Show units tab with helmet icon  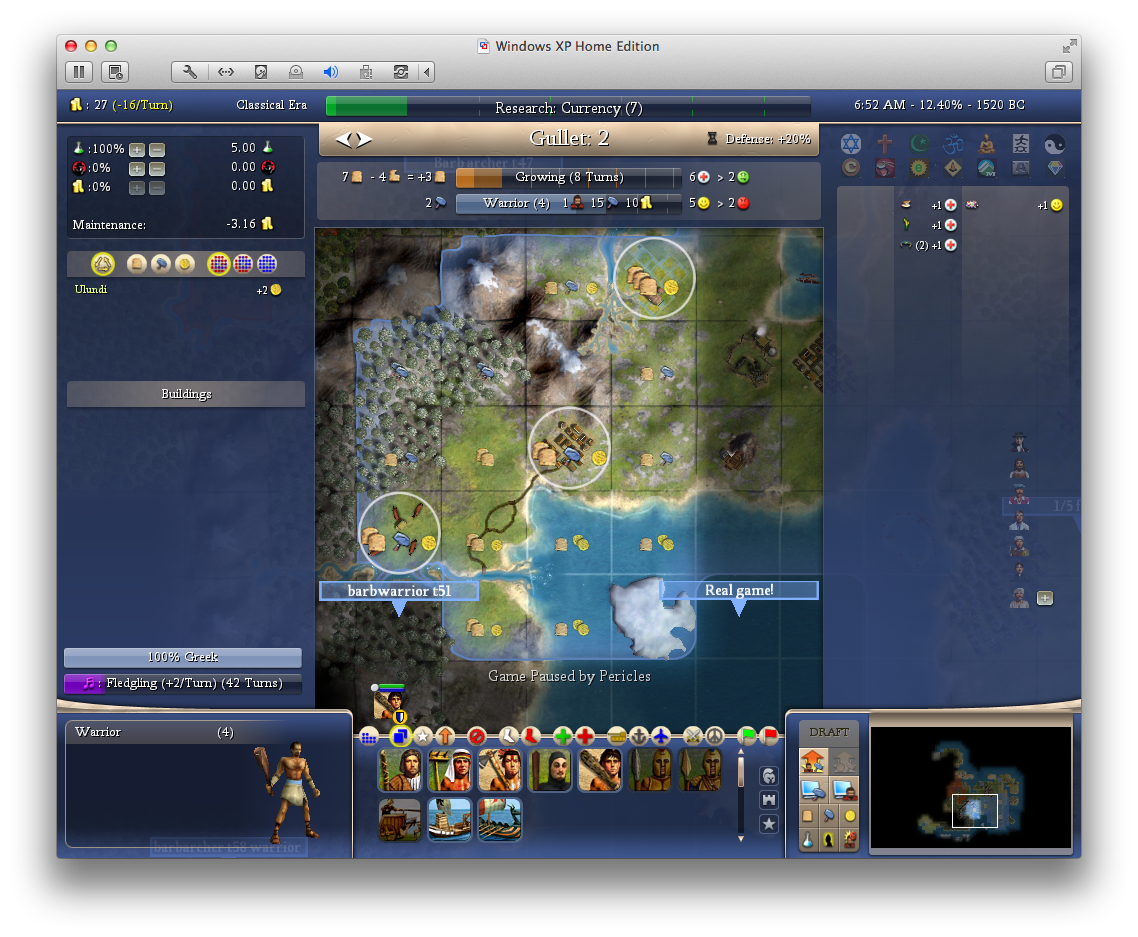tap(769, 776)
